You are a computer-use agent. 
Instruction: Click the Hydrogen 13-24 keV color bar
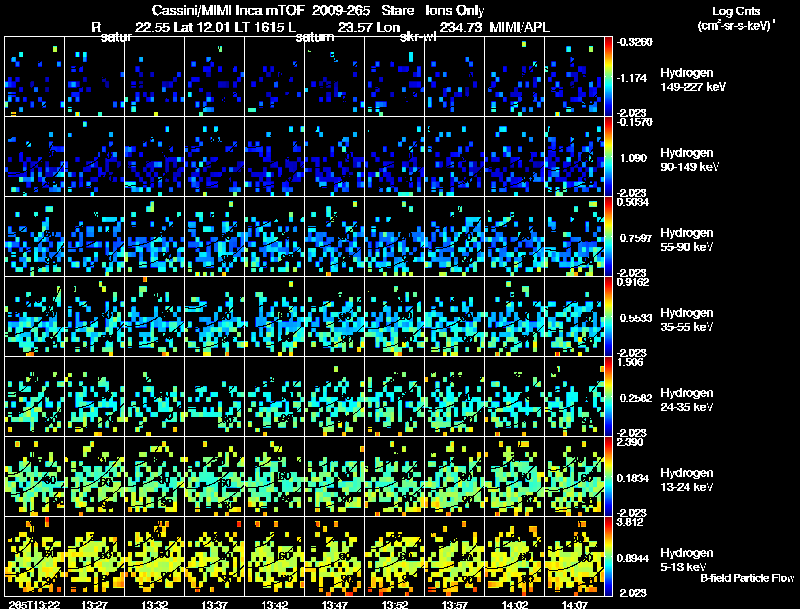tap(608, 477)
